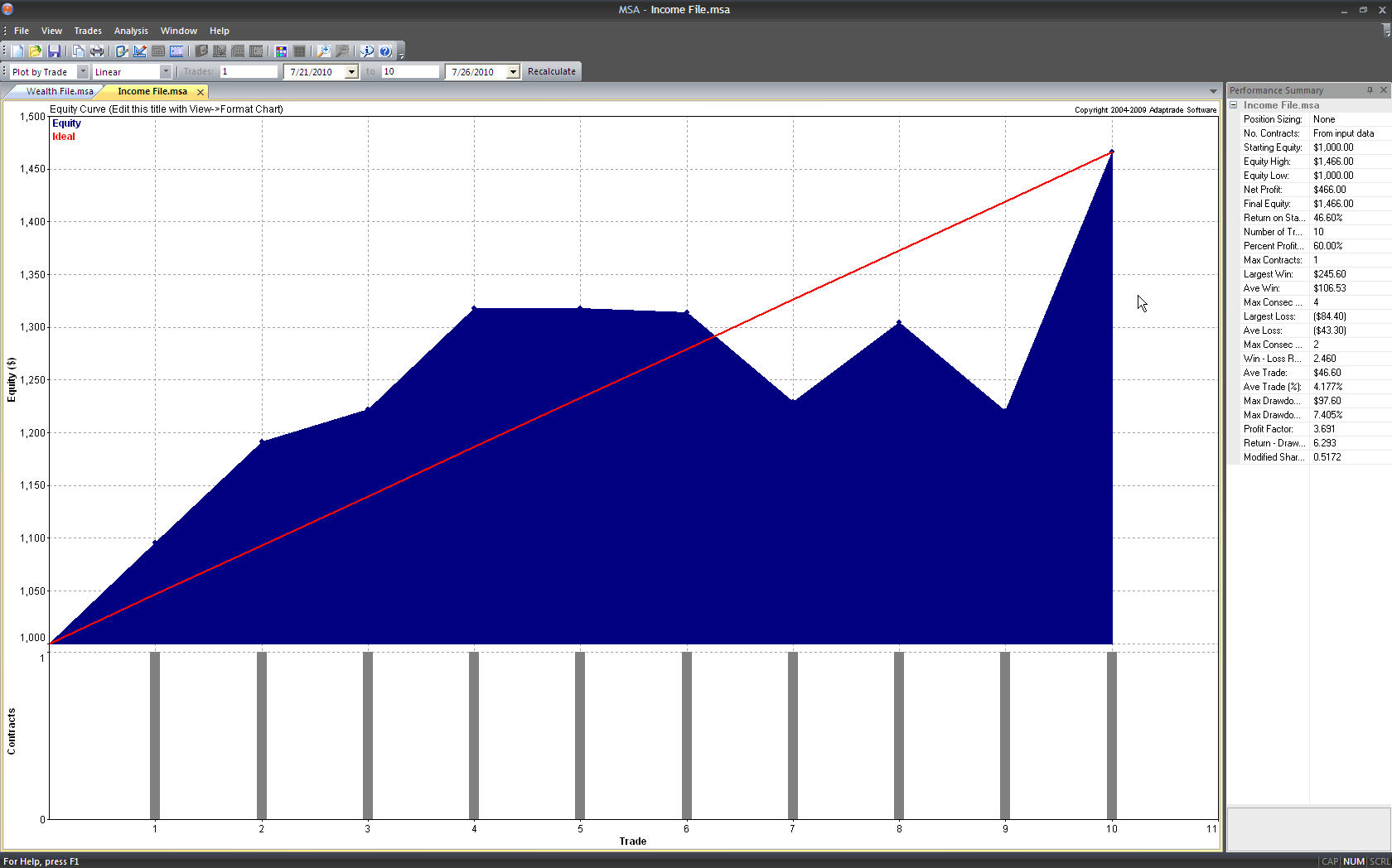Click the Copy icon in toolbar
The width and height of the screenshot is (1392, 868).
point(78,51)
